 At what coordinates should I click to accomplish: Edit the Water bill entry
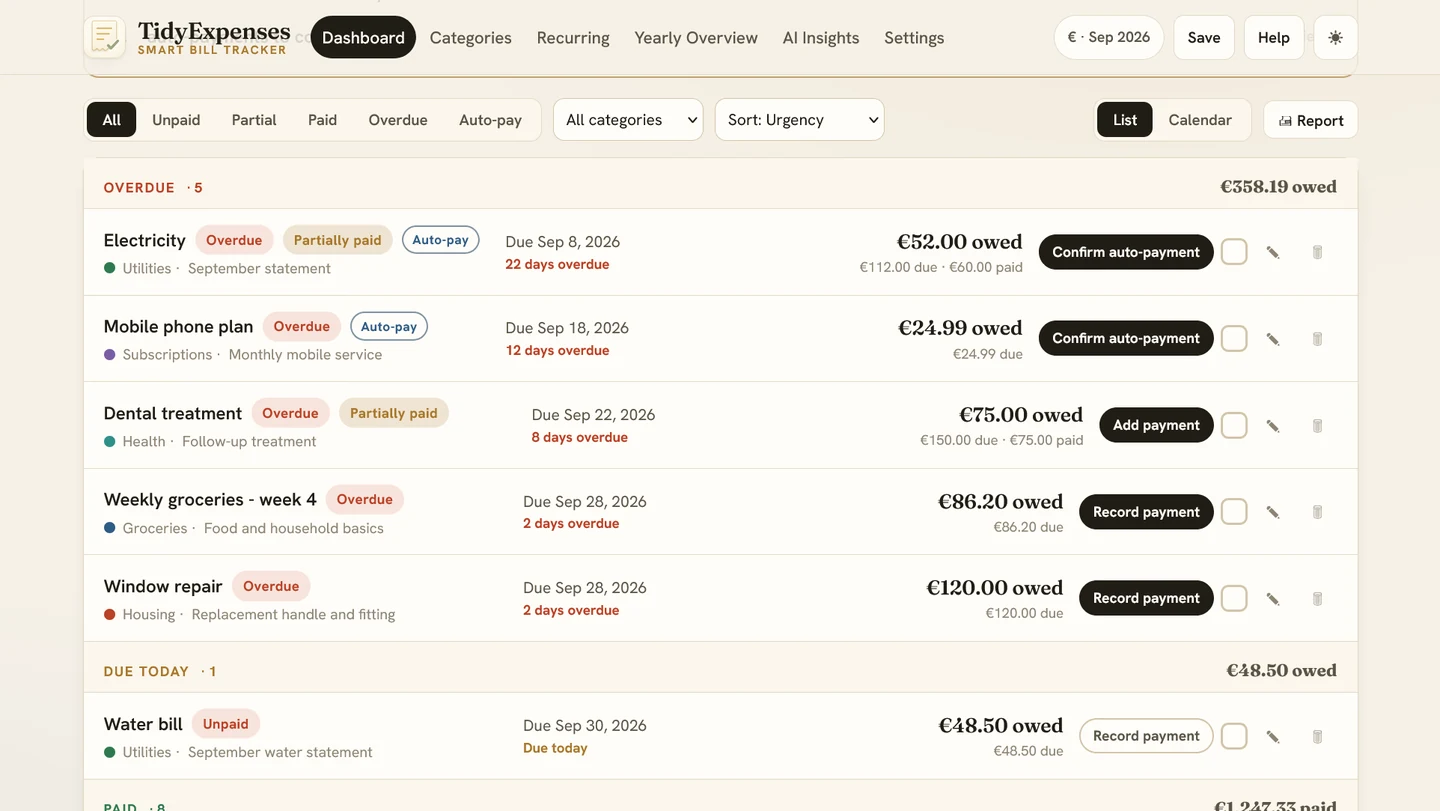click(x=1273, y=736)
